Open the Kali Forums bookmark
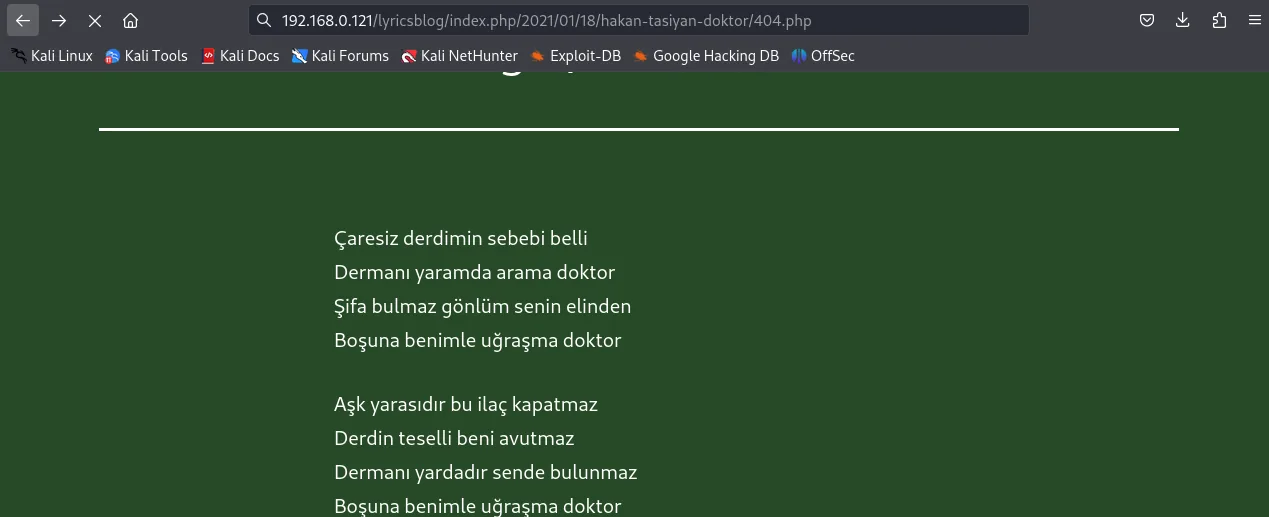 point(340,56)
